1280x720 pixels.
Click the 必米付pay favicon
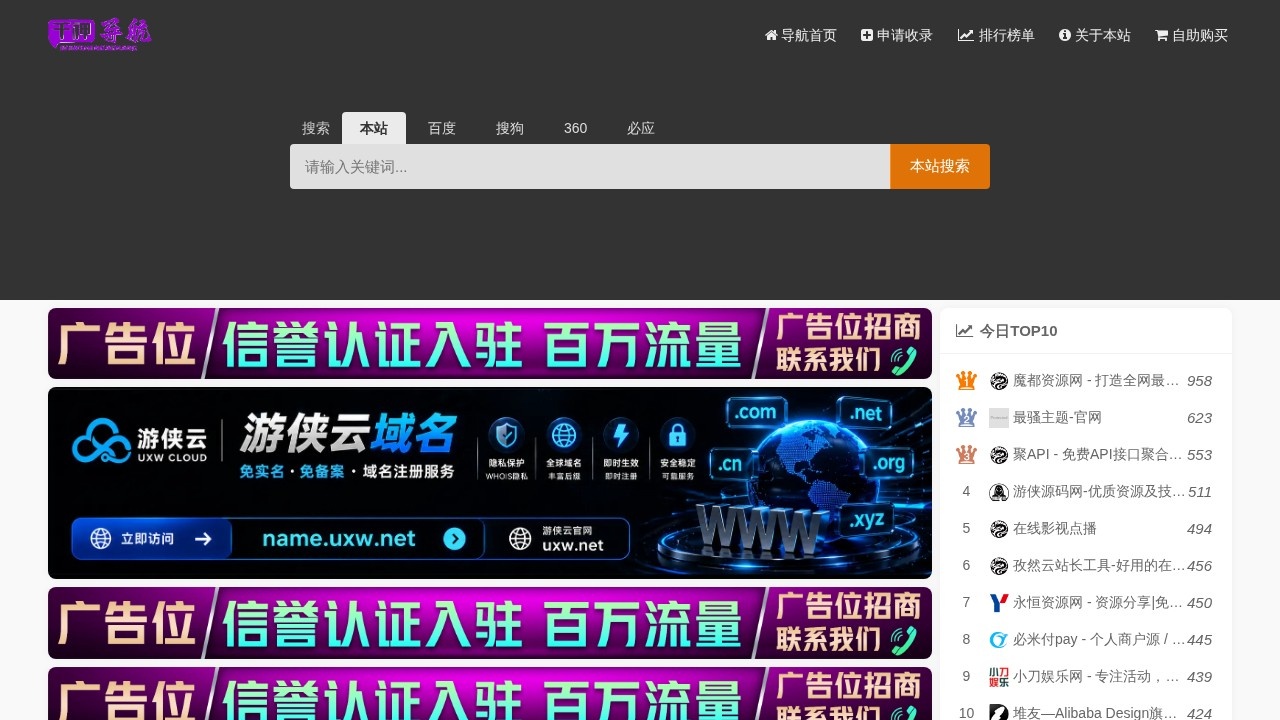(999, 639)
